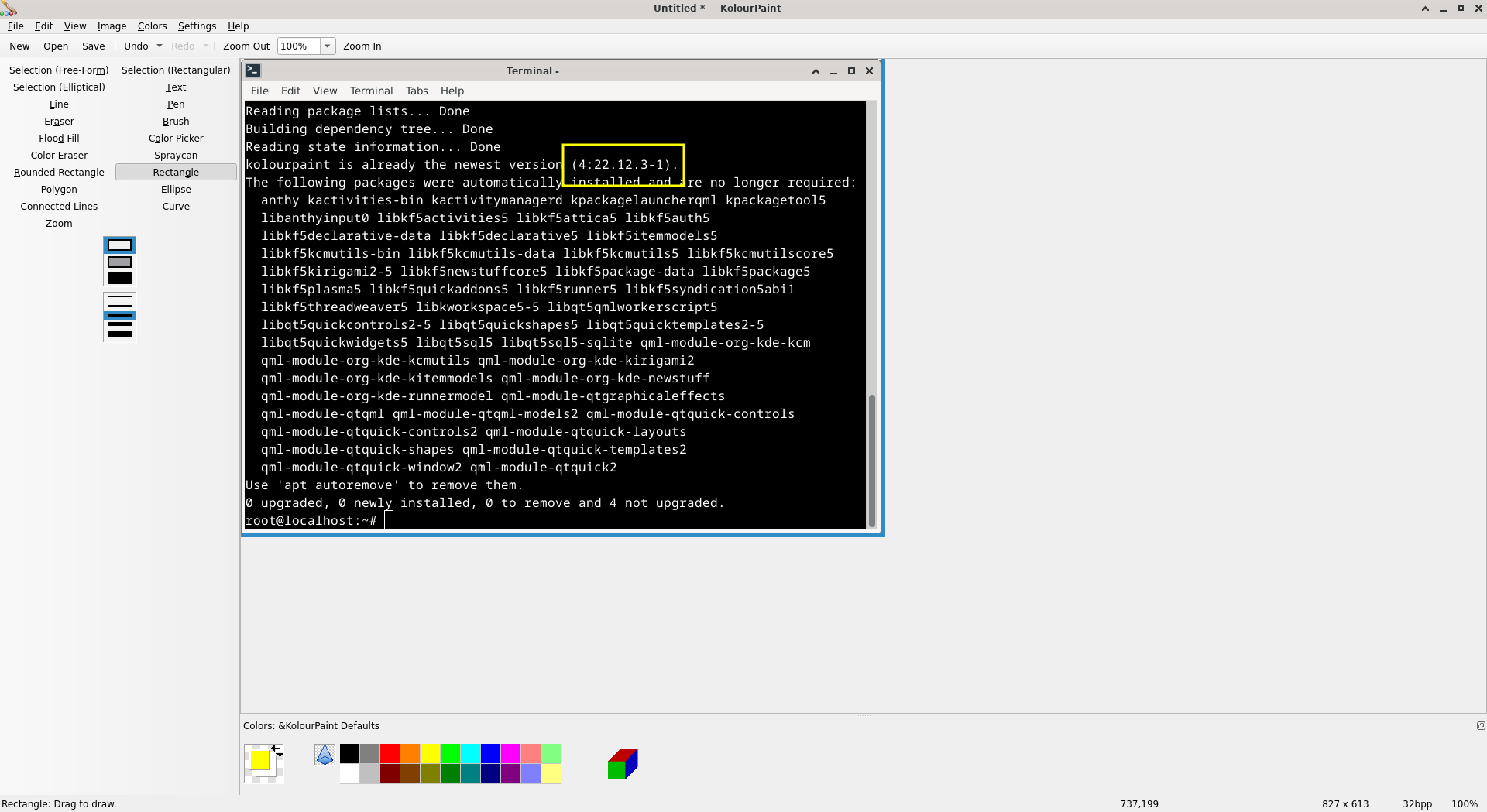Pick the cyan palette swatch
Viewport: 1487px width, 812px height.
point(470,754)
